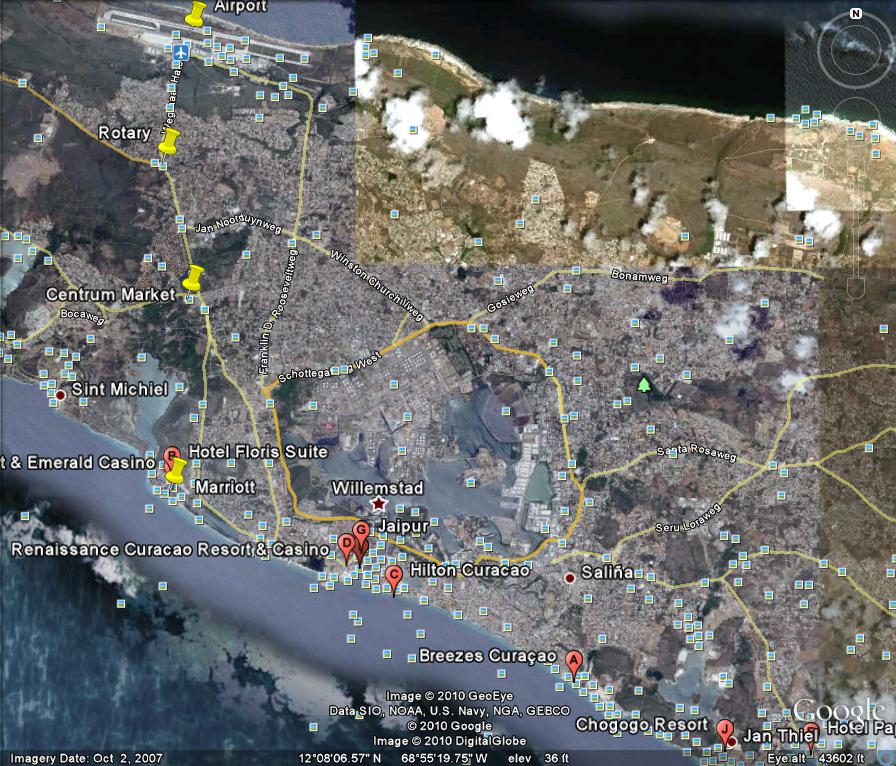896x766 pixels.
Task: Click Renaissance Curacao Resort & Casino label
Action: point(170,549)
